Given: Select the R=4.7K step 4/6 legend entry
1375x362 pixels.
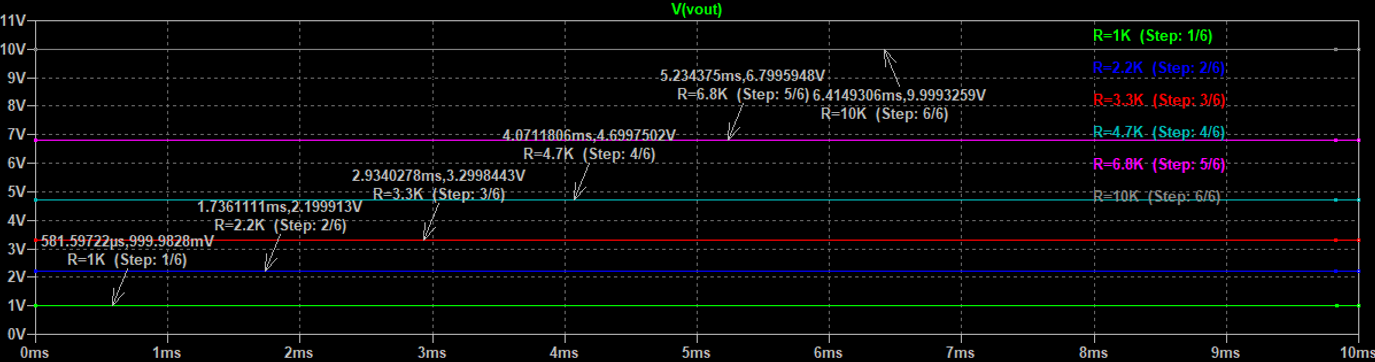Looking at the screenshot, I should click(1159, 132).
